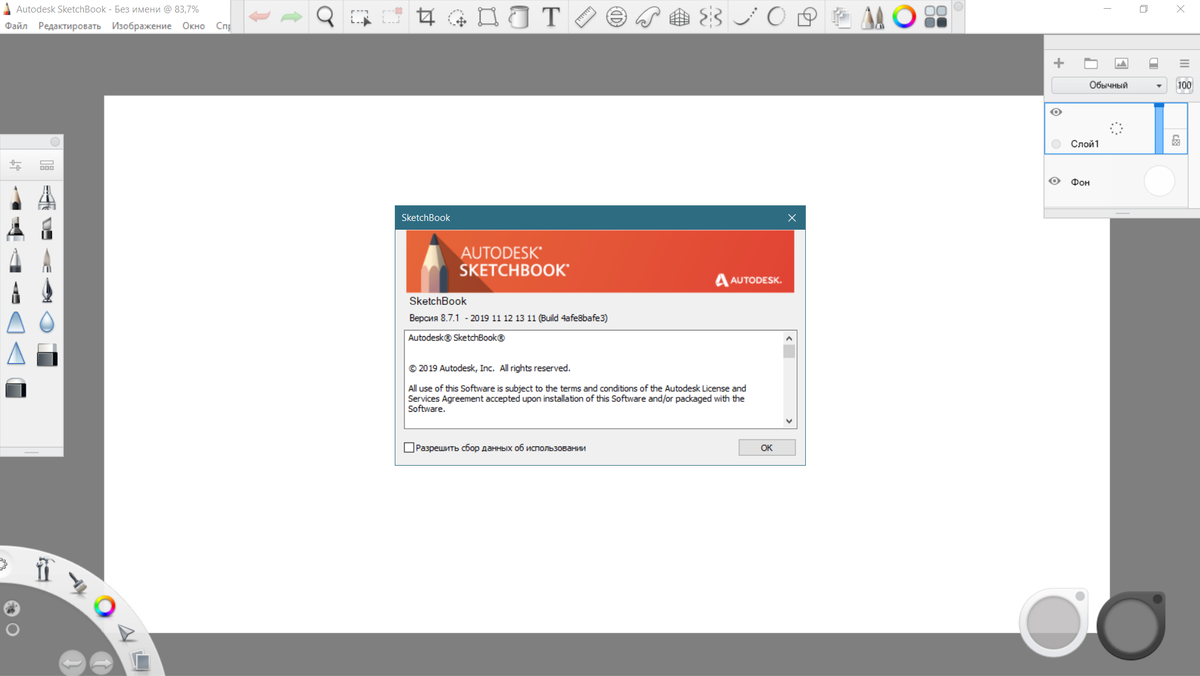Activate the Crop tool

(426, 17)
